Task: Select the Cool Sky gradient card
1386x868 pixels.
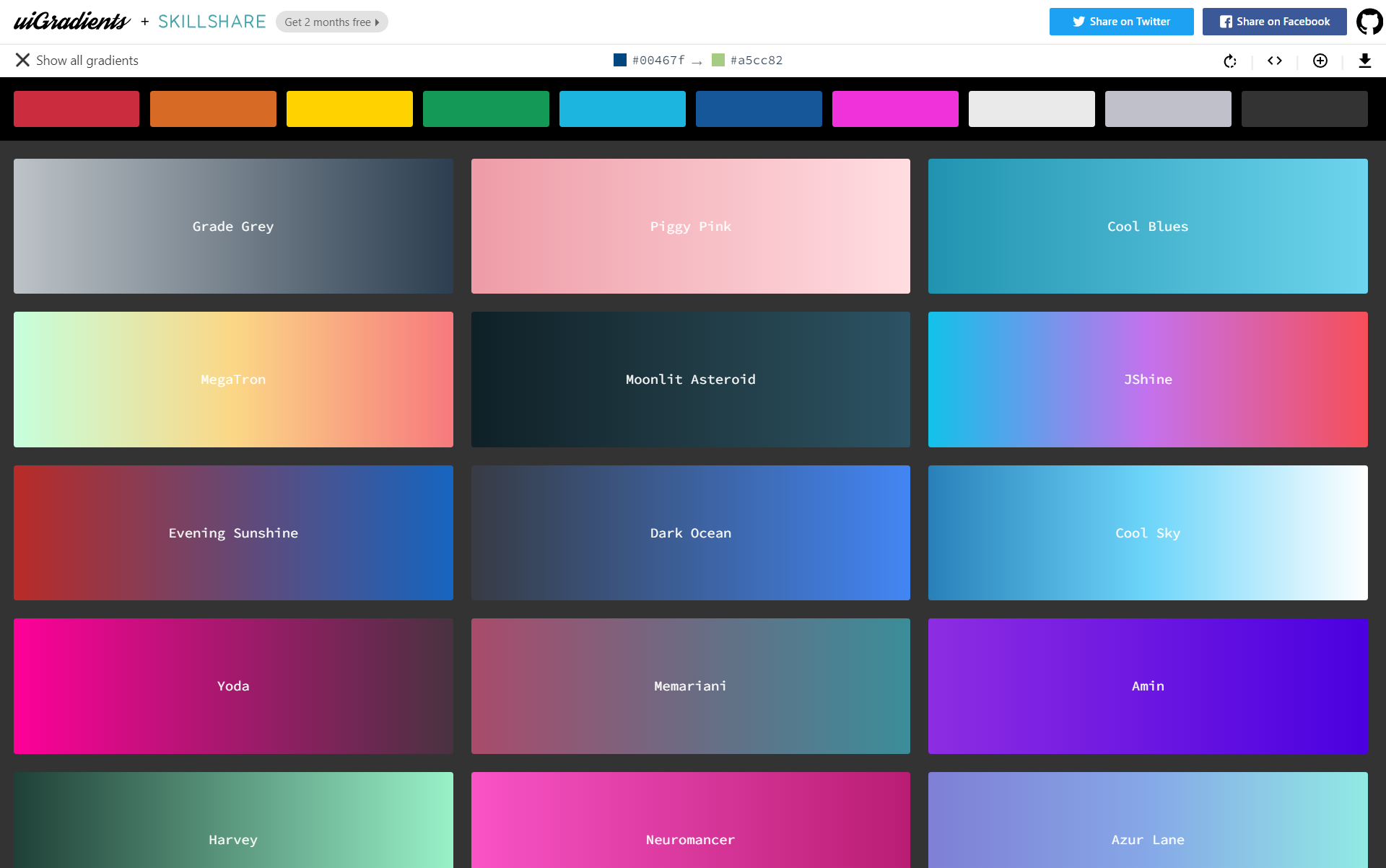Action: pos(1148,533)
